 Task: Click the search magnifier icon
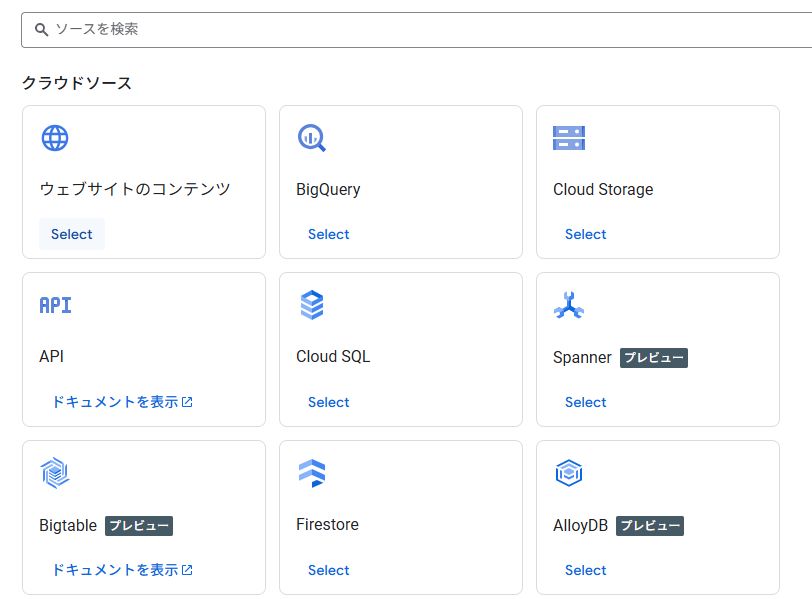[42, 30]
